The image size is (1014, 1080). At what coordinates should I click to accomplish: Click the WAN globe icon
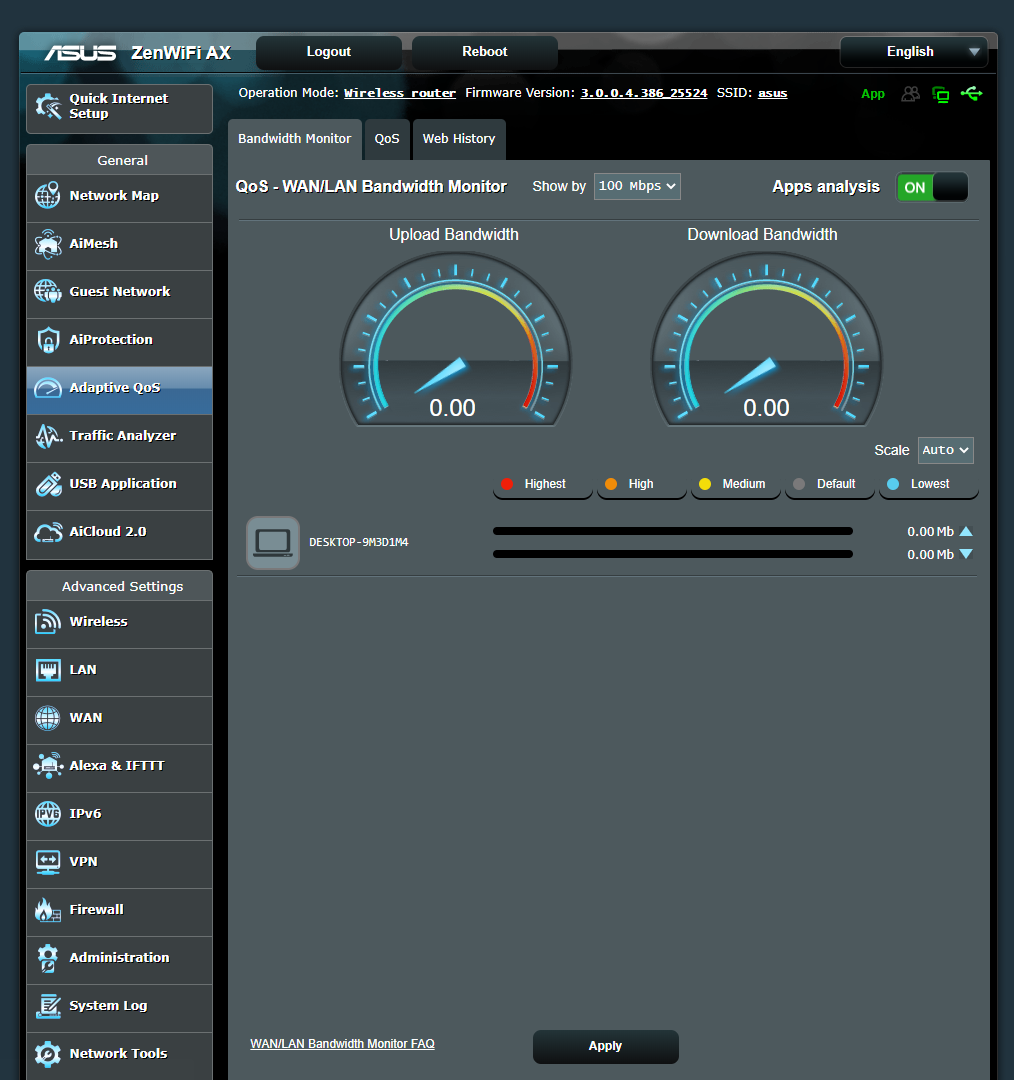48,718
